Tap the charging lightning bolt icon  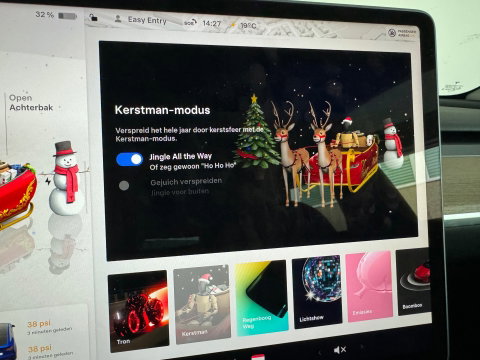pos(48,181)
